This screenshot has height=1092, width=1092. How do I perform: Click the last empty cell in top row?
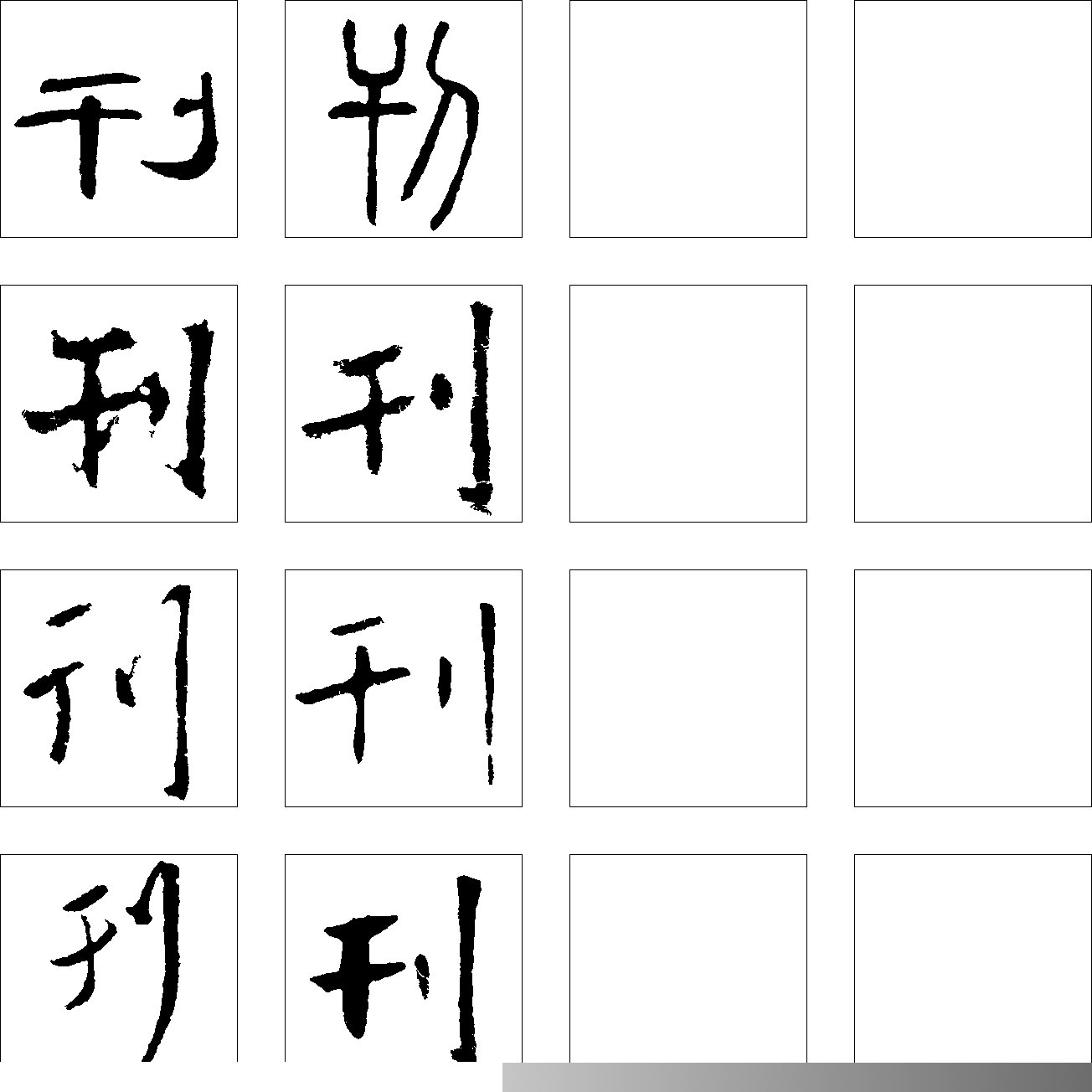tap(973, 119)
